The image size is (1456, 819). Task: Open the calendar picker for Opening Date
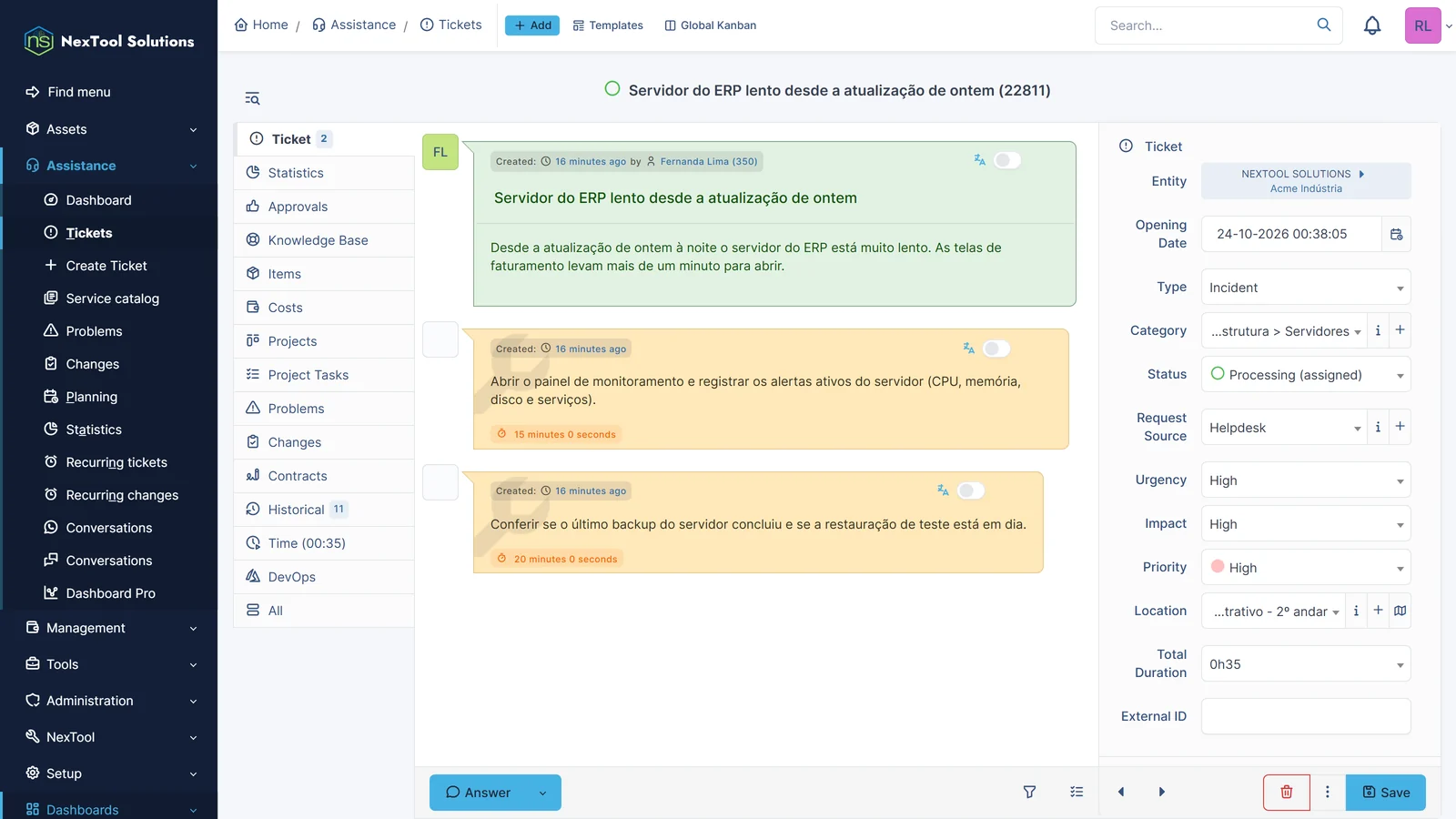[x=1397, y=234]
